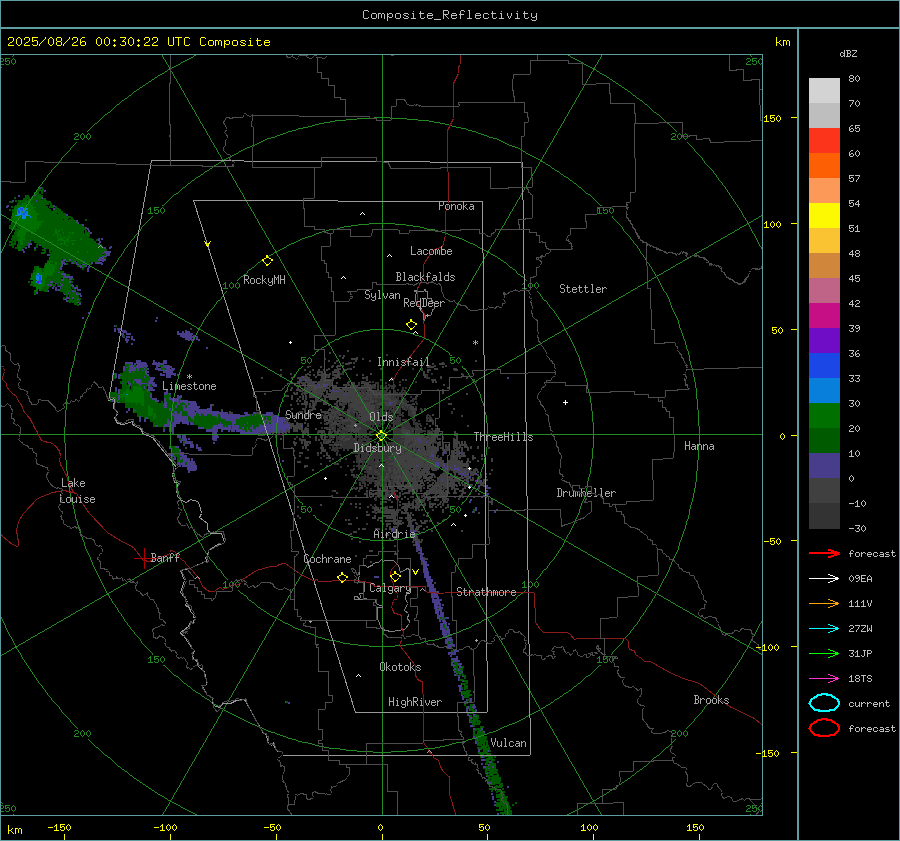Click the yellow diamond marker near Cochrane
Viewport: 900px width, 841px height.
pyautogui.click(x=342, y=577)
